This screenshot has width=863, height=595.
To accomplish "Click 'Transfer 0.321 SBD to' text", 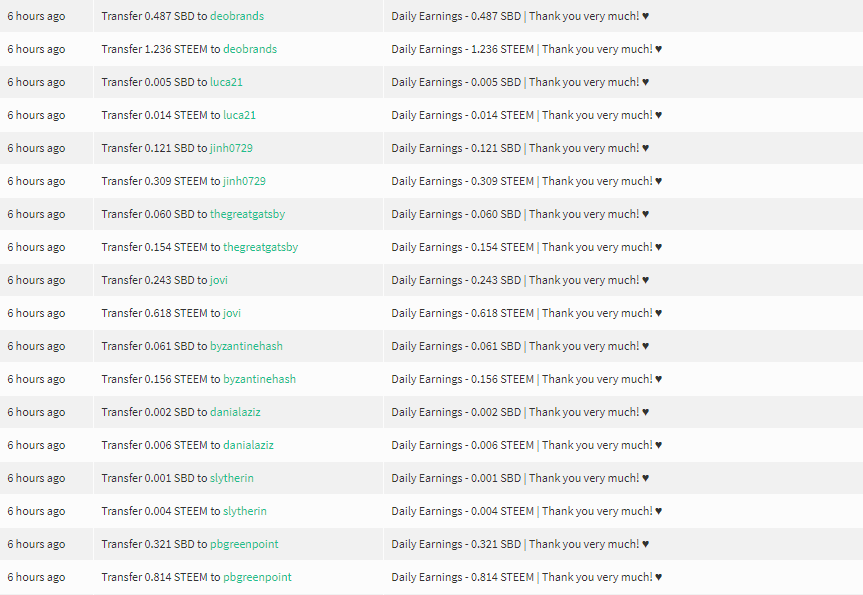I will pos(154,544).
